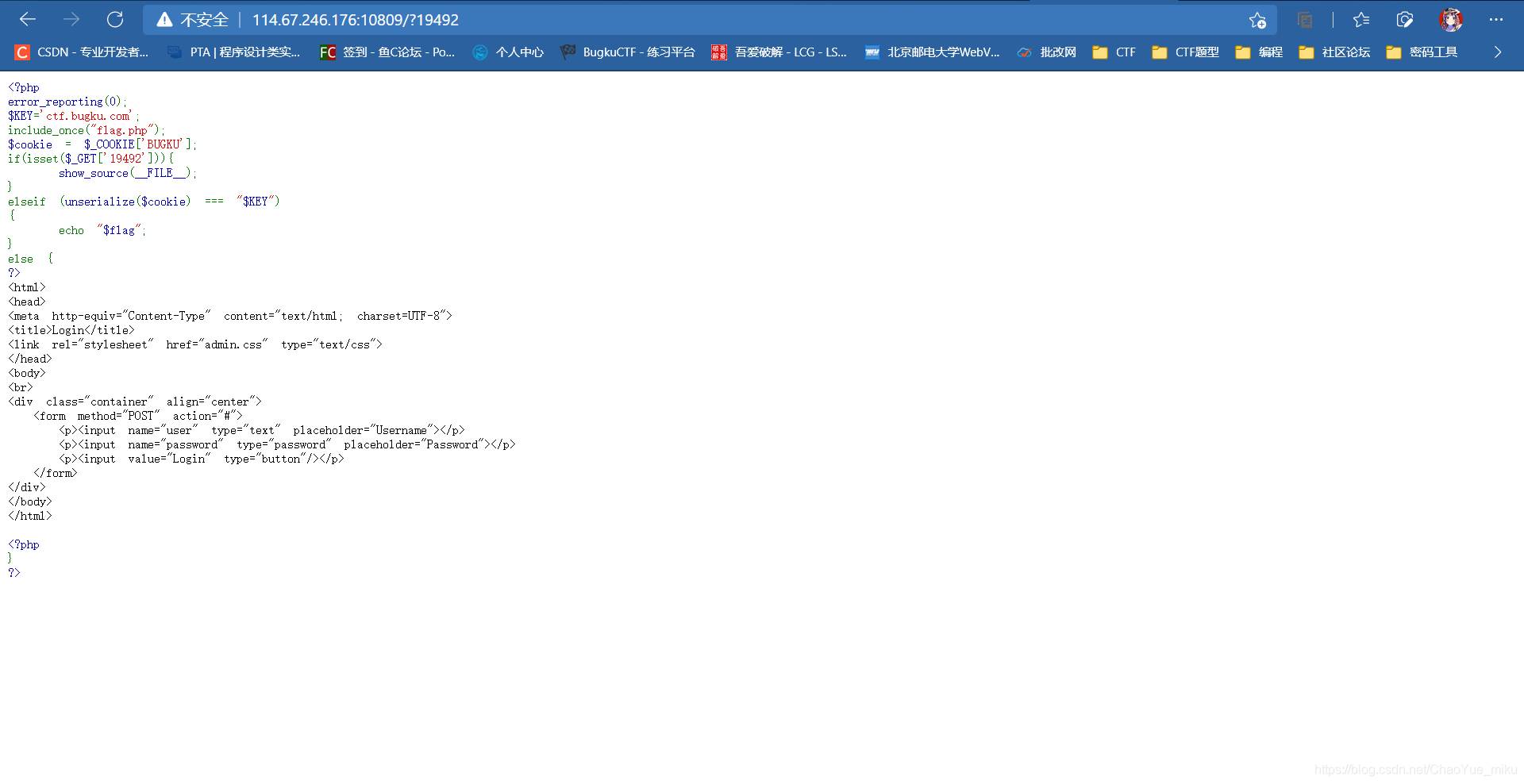Click the forward navigation arrow
The image size is (1524, 784).
(x=71, y=19)
